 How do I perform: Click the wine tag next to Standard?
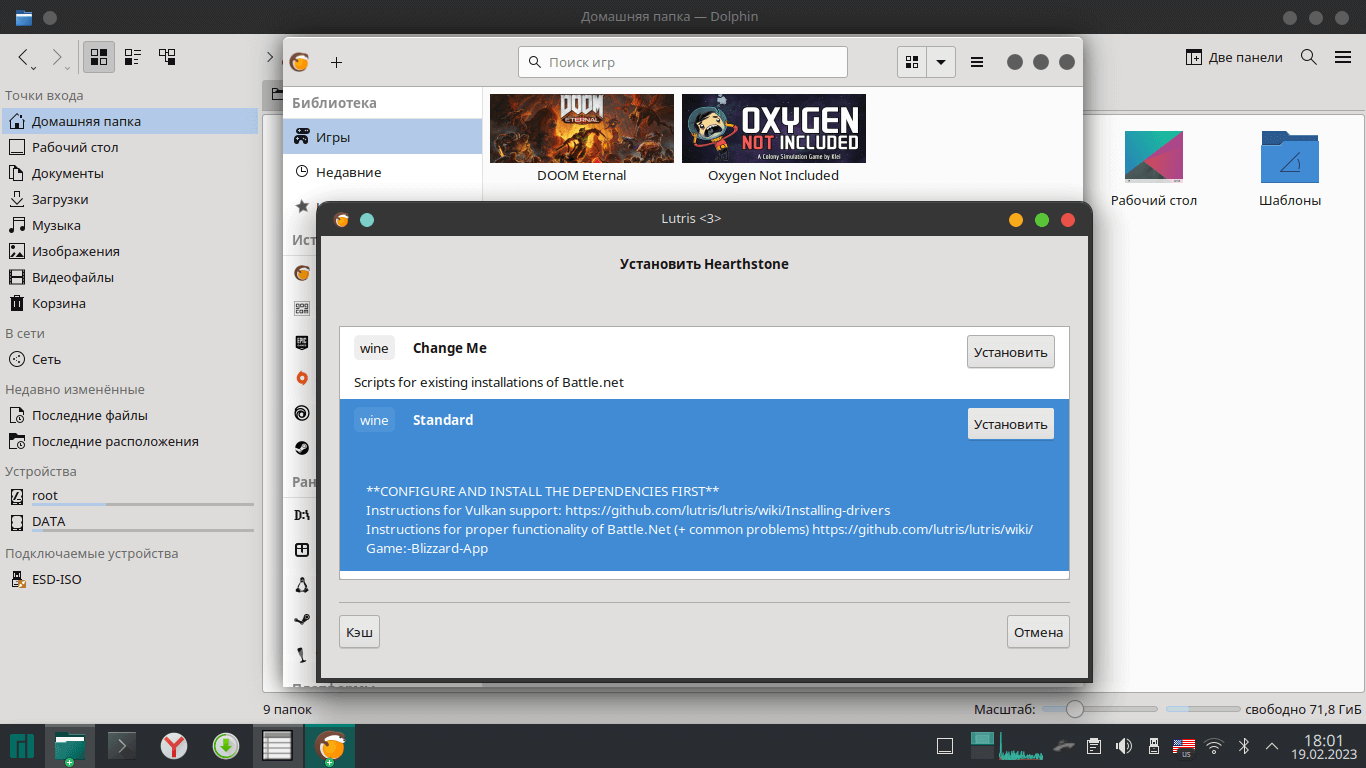[x=374, y=420]
